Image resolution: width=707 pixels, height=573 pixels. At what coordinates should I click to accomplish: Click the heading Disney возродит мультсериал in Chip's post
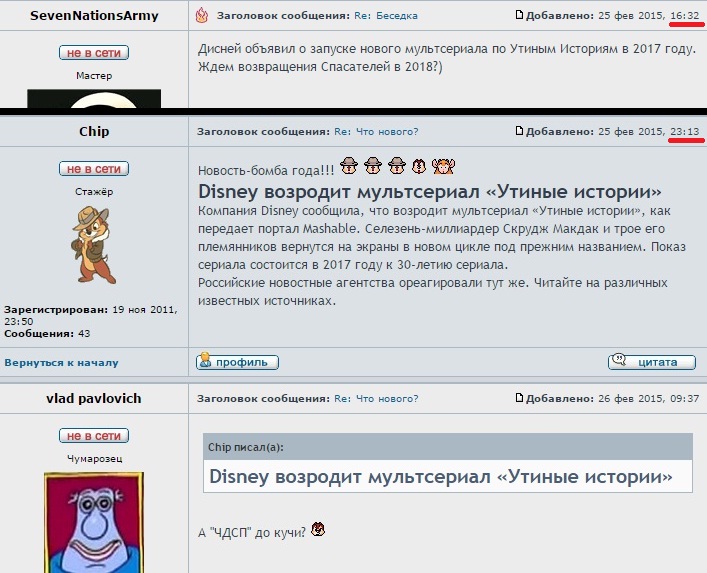tap(430, 192)
